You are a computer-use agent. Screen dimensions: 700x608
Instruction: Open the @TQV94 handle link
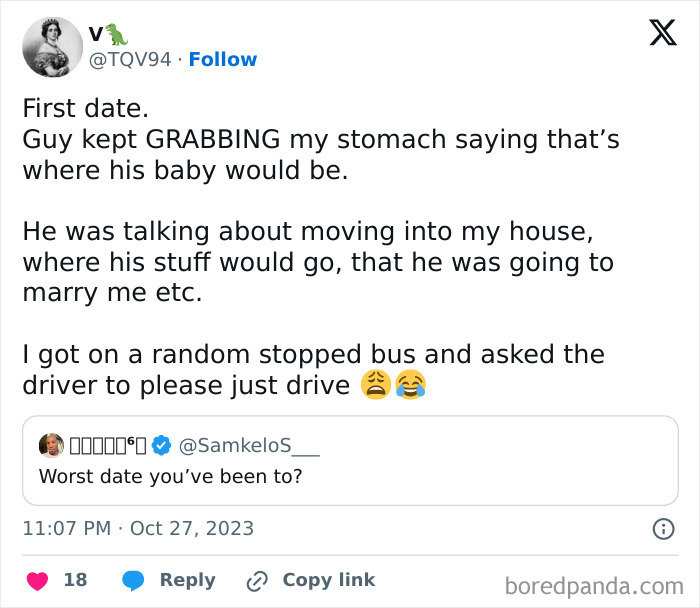[x=130, y=60]
